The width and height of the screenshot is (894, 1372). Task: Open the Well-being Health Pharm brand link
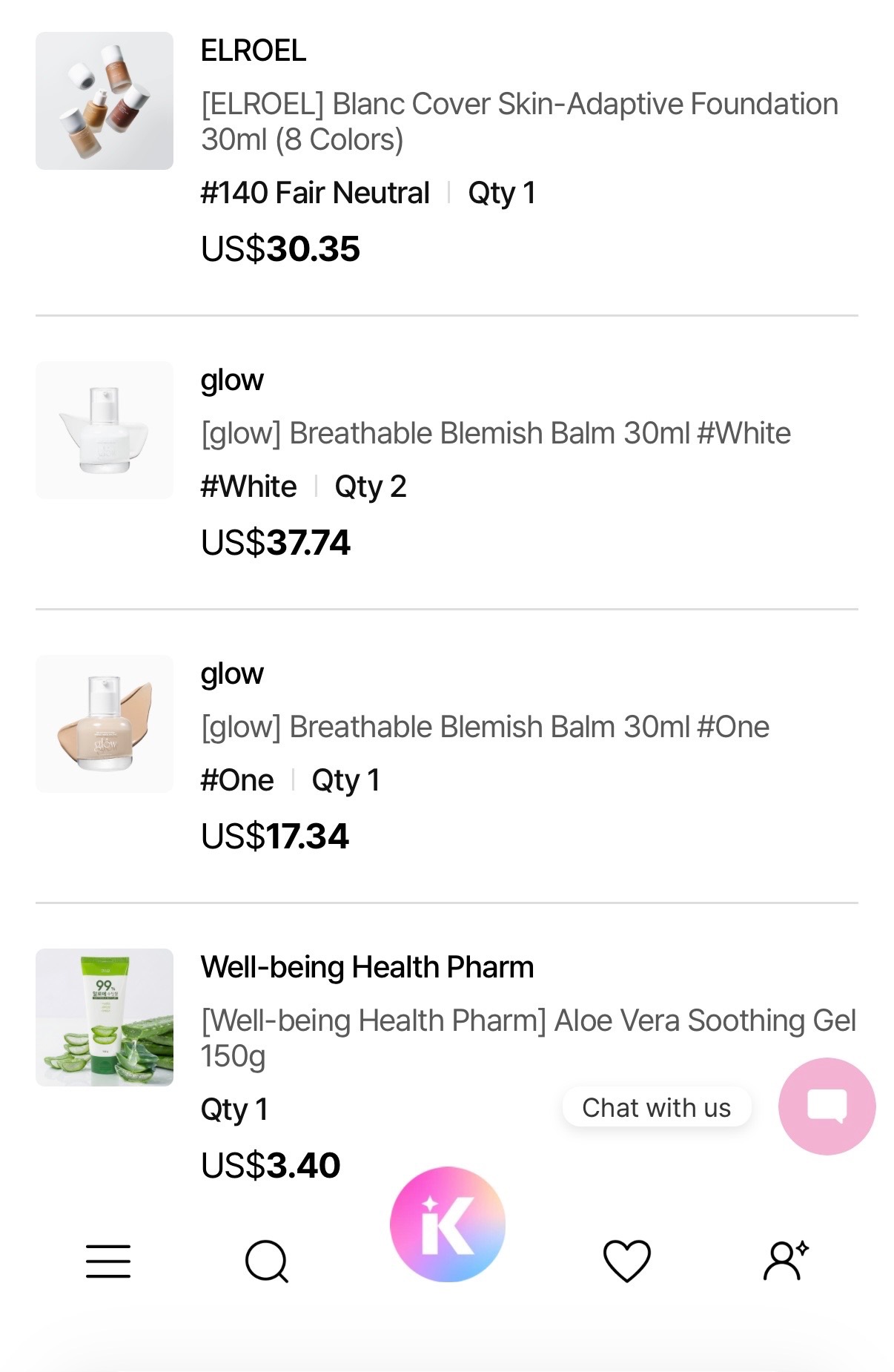368,967
